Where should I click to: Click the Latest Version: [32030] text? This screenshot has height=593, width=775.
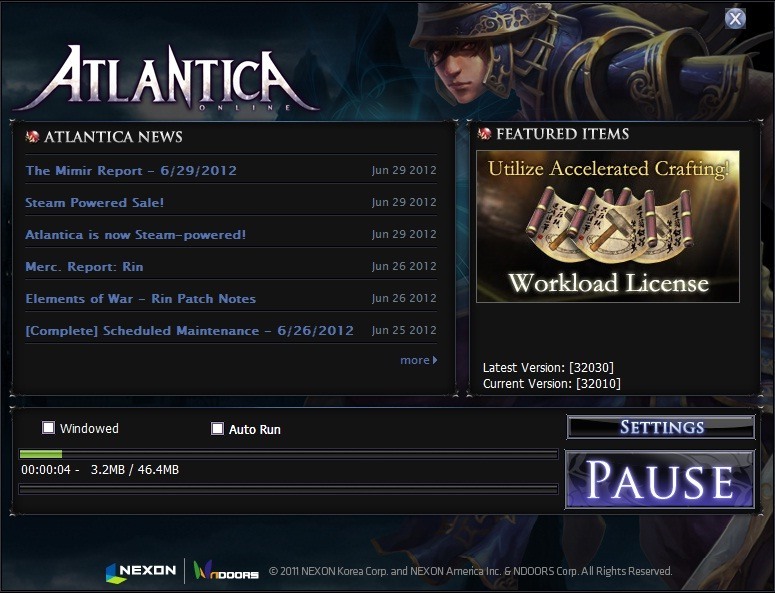click(548, 368)
